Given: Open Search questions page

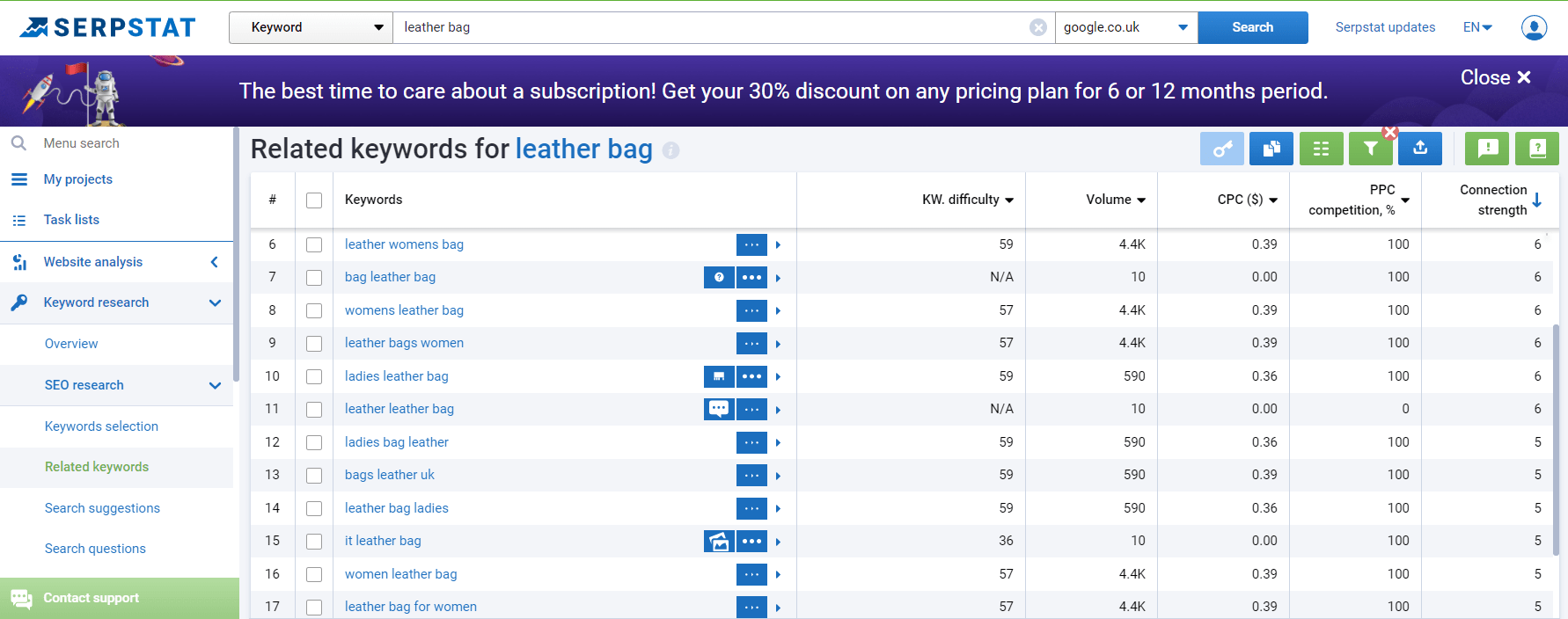Looking at the screenshot, I should 95,549.
